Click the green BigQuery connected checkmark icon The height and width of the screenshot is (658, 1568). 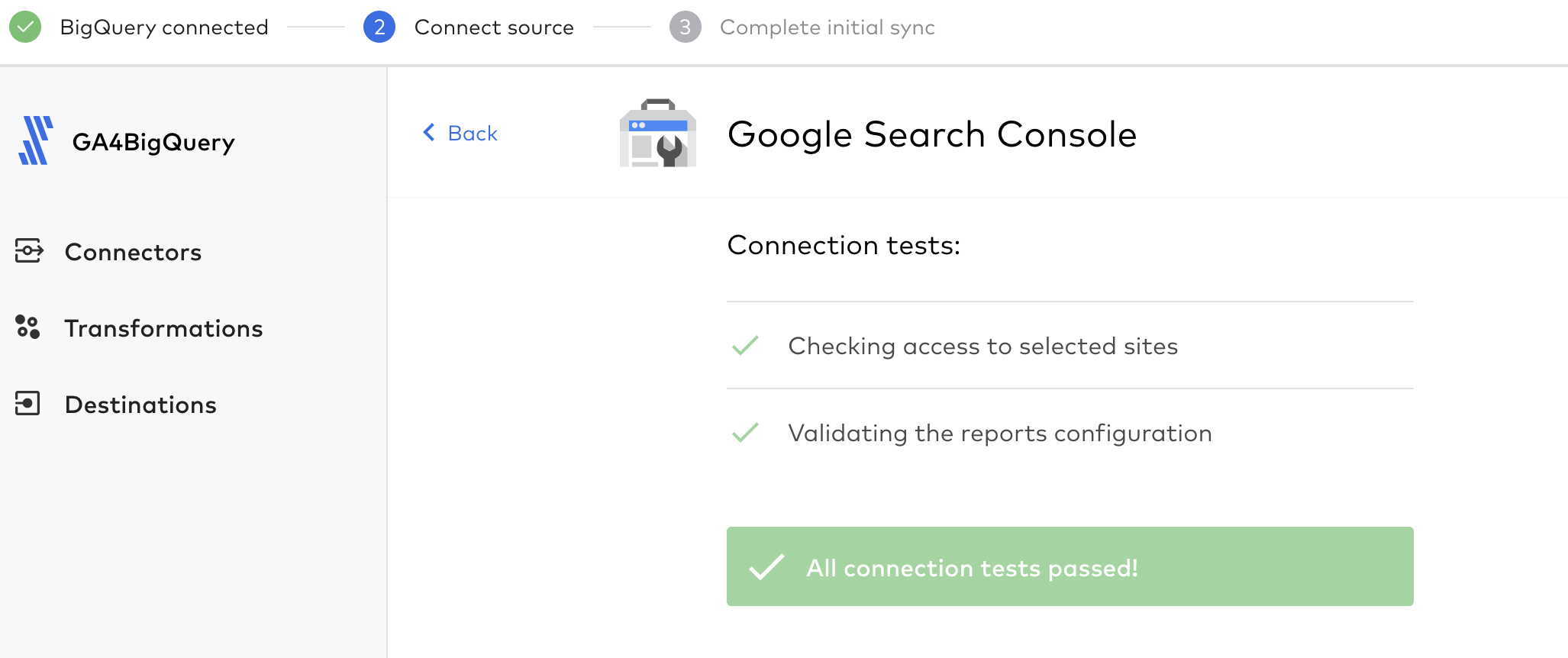(25, 27)
